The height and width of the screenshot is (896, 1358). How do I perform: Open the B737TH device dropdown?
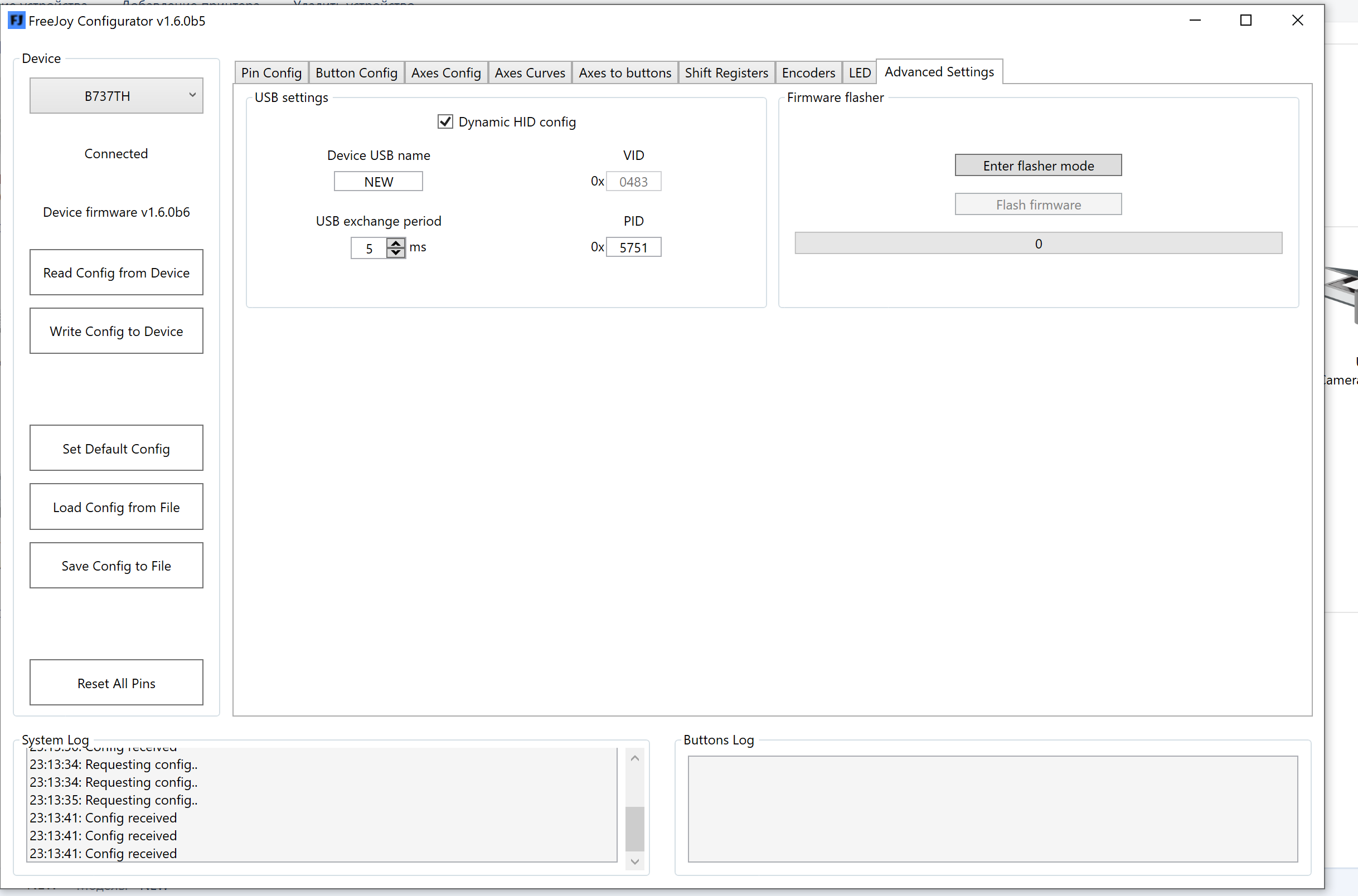tap(117, 95)
